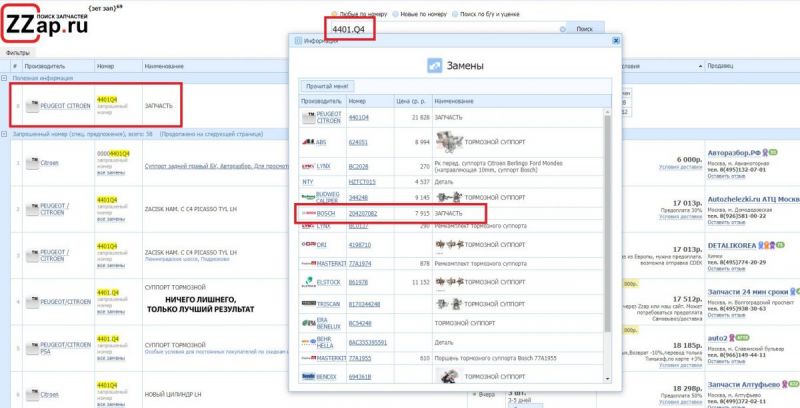Viewport: 800px width, 408px height.
Task: Click Peugeot Citroen icon in popup list
Action: click(308, 118)
